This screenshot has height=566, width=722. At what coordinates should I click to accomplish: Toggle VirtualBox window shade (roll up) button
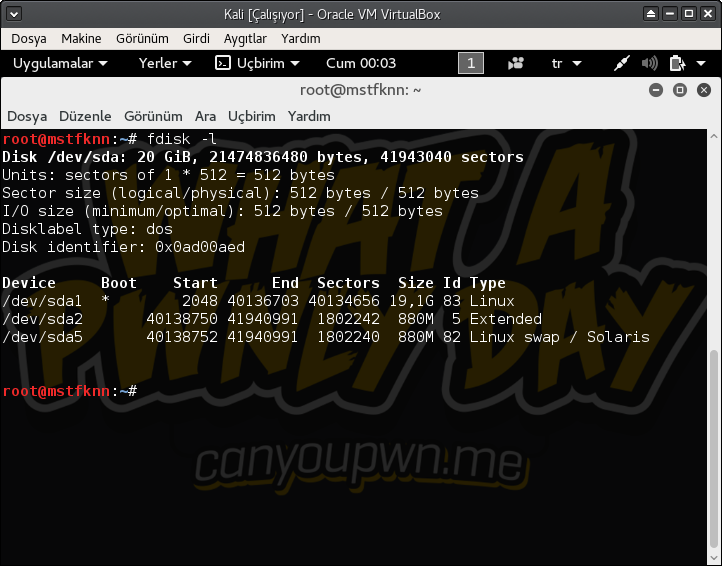click(x=652, y=14)
